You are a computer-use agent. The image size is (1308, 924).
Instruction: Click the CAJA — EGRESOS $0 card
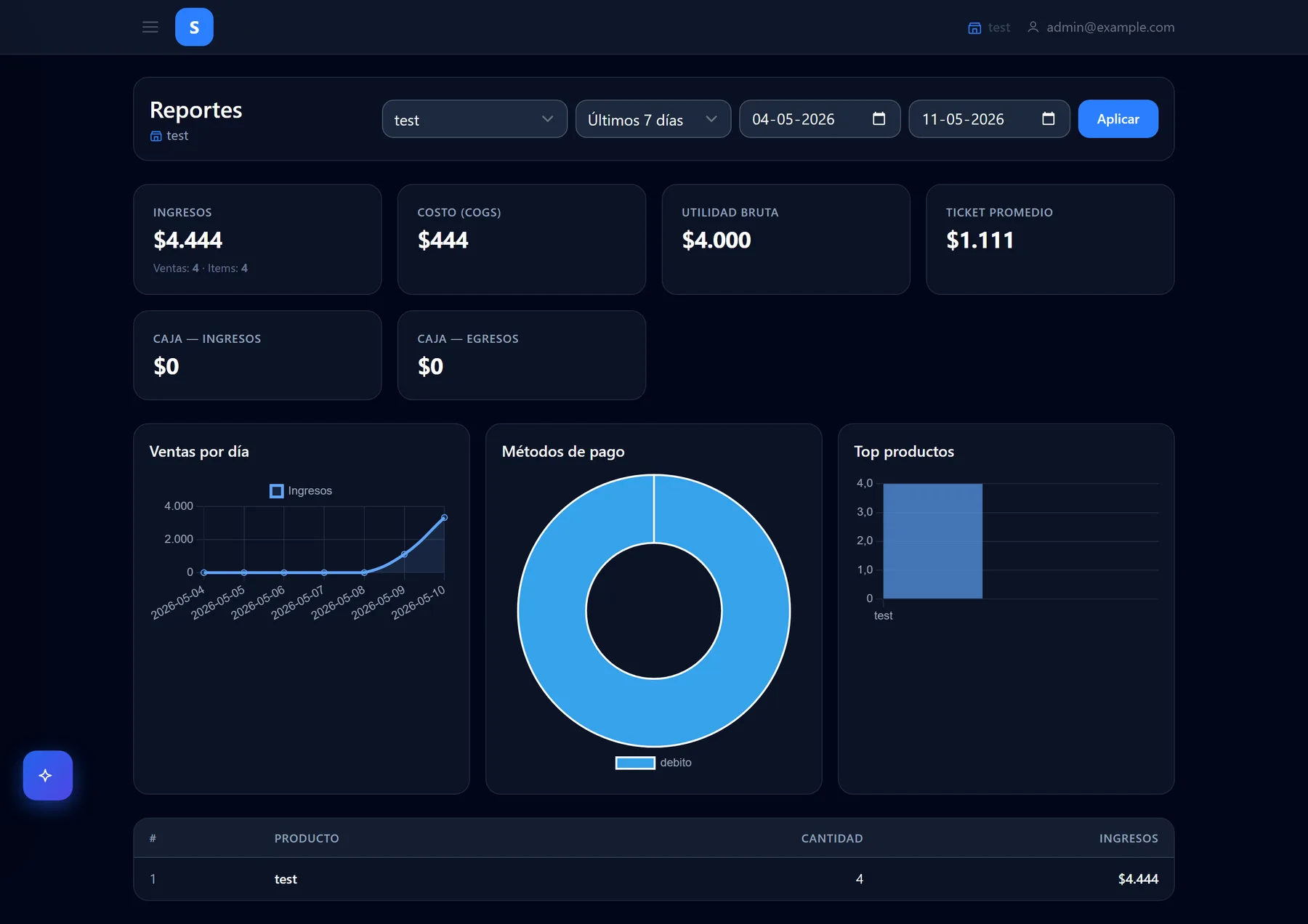coord(522,355)
